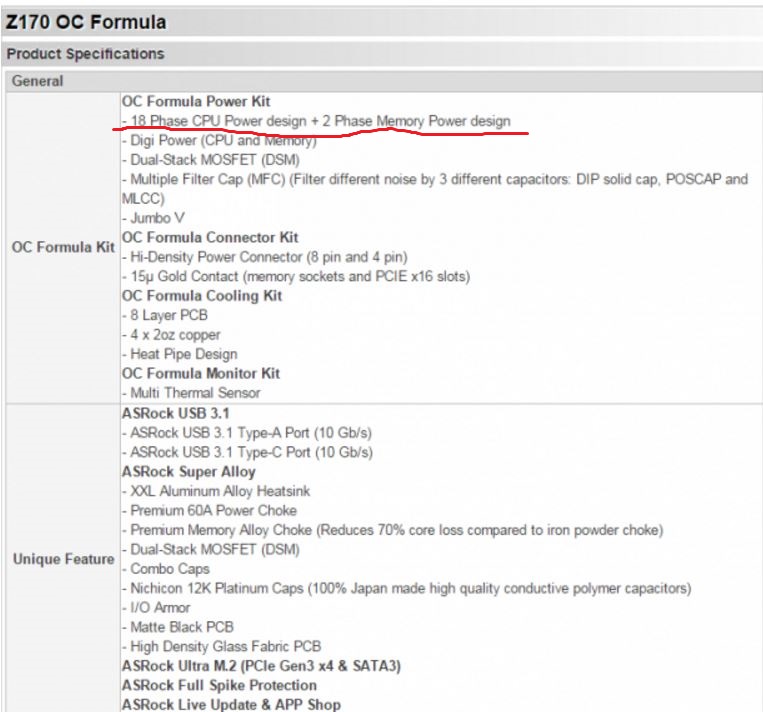This screenshot has width=763, height=712.
Task: Click the 'Unique Feature' row label
Action: 64,559
